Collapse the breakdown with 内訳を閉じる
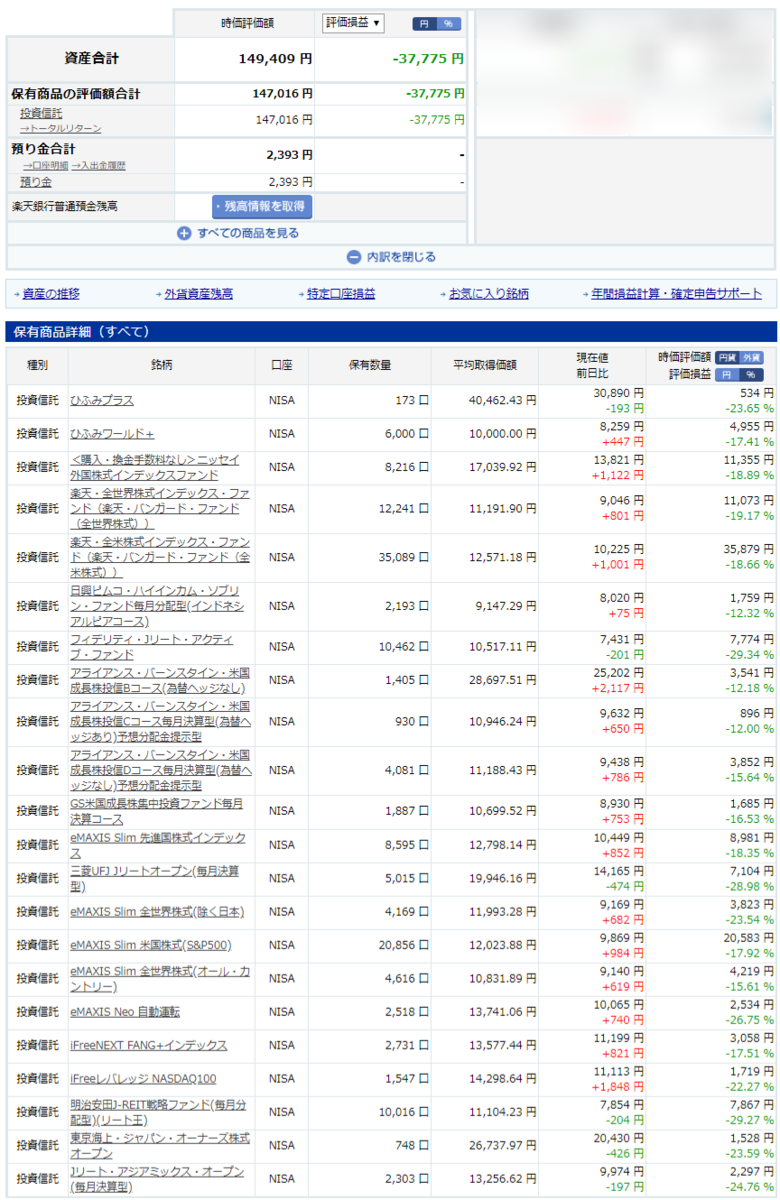Image resolution: width=780 pixels, height=1200 pixels. pyautogui.click(x=391, y=257)
